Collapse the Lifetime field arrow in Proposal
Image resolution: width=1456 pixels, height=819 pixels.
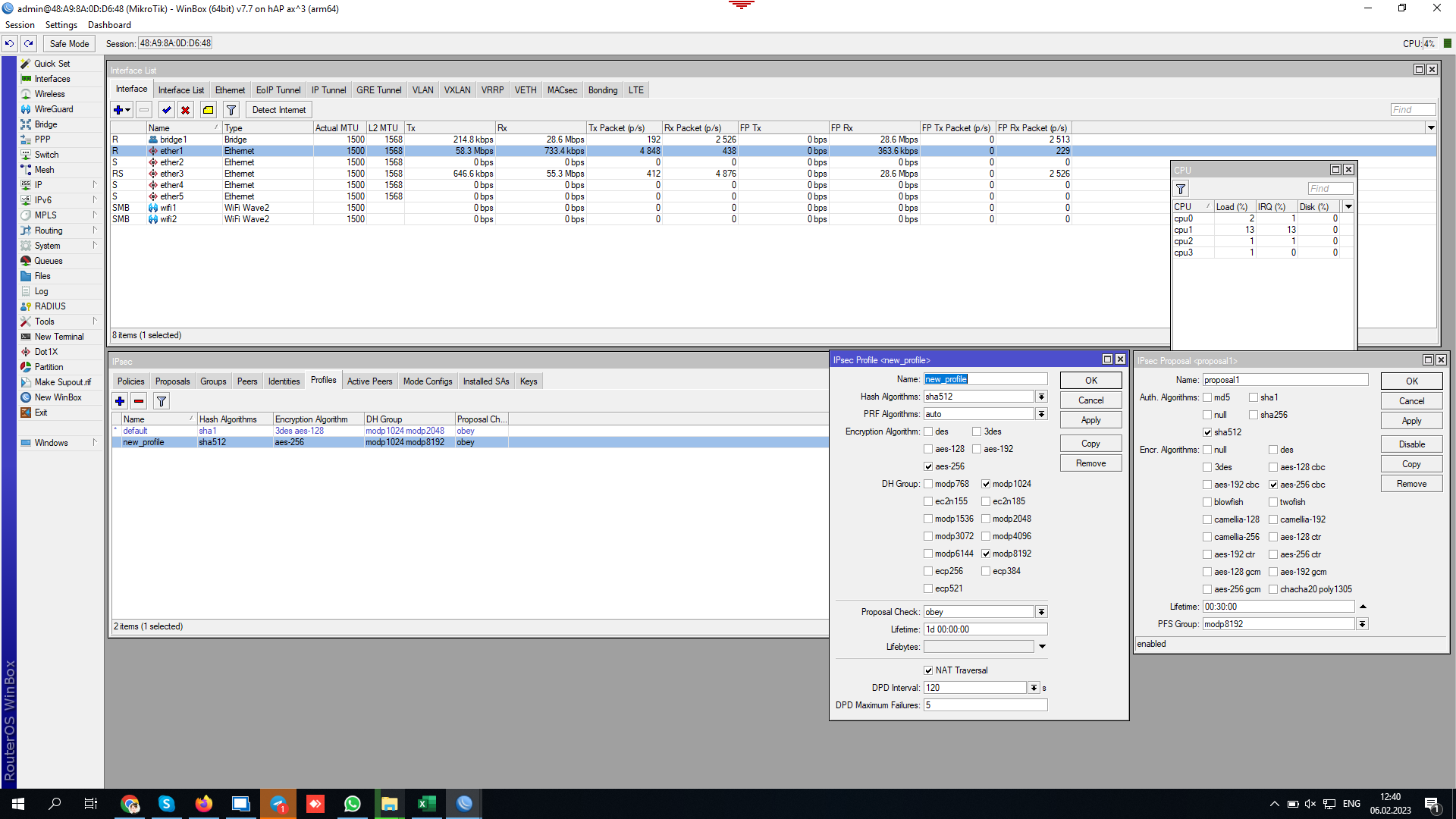click(x=1363, y=607)
